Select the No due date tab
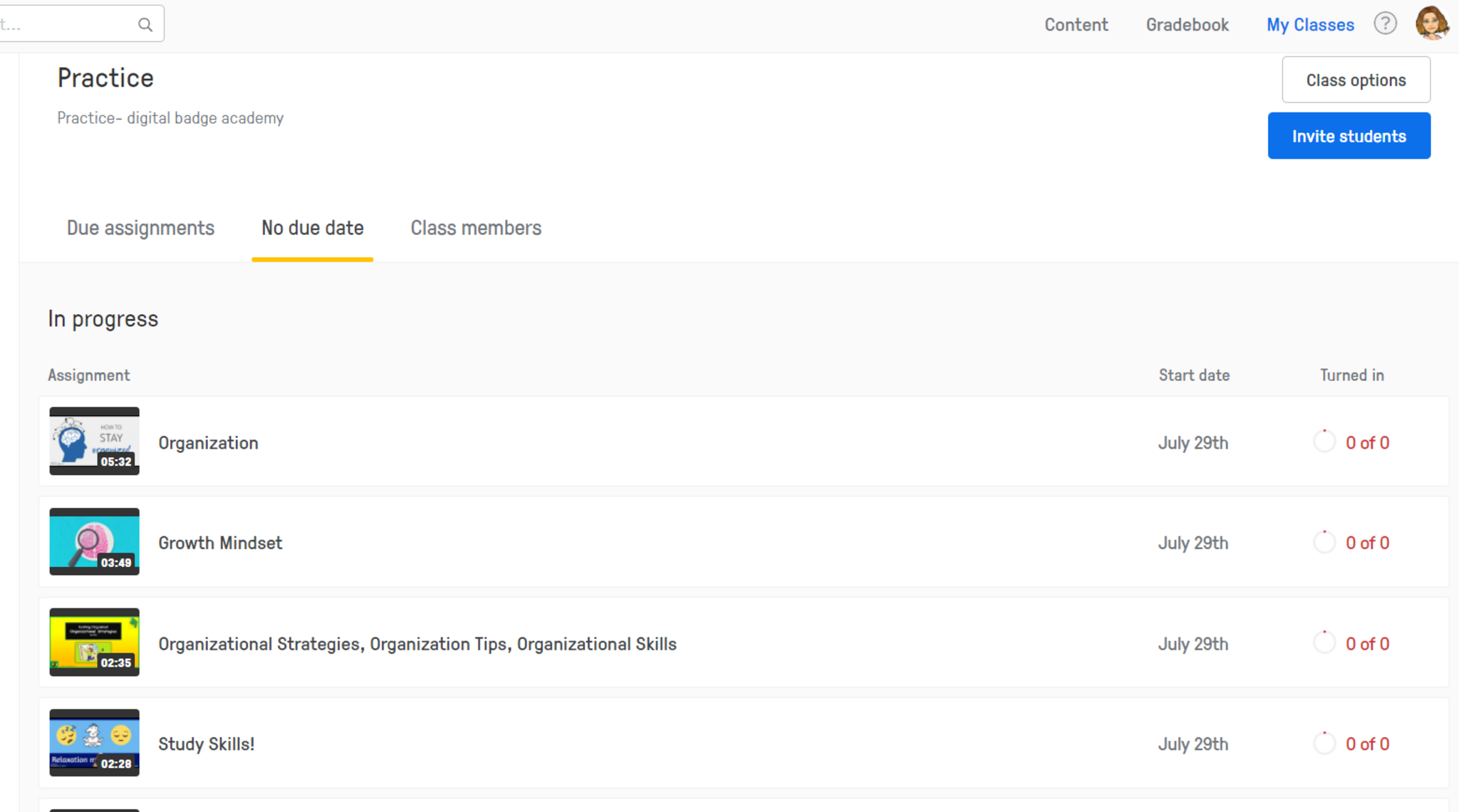1459x812 pixels. tap(312, 228)
